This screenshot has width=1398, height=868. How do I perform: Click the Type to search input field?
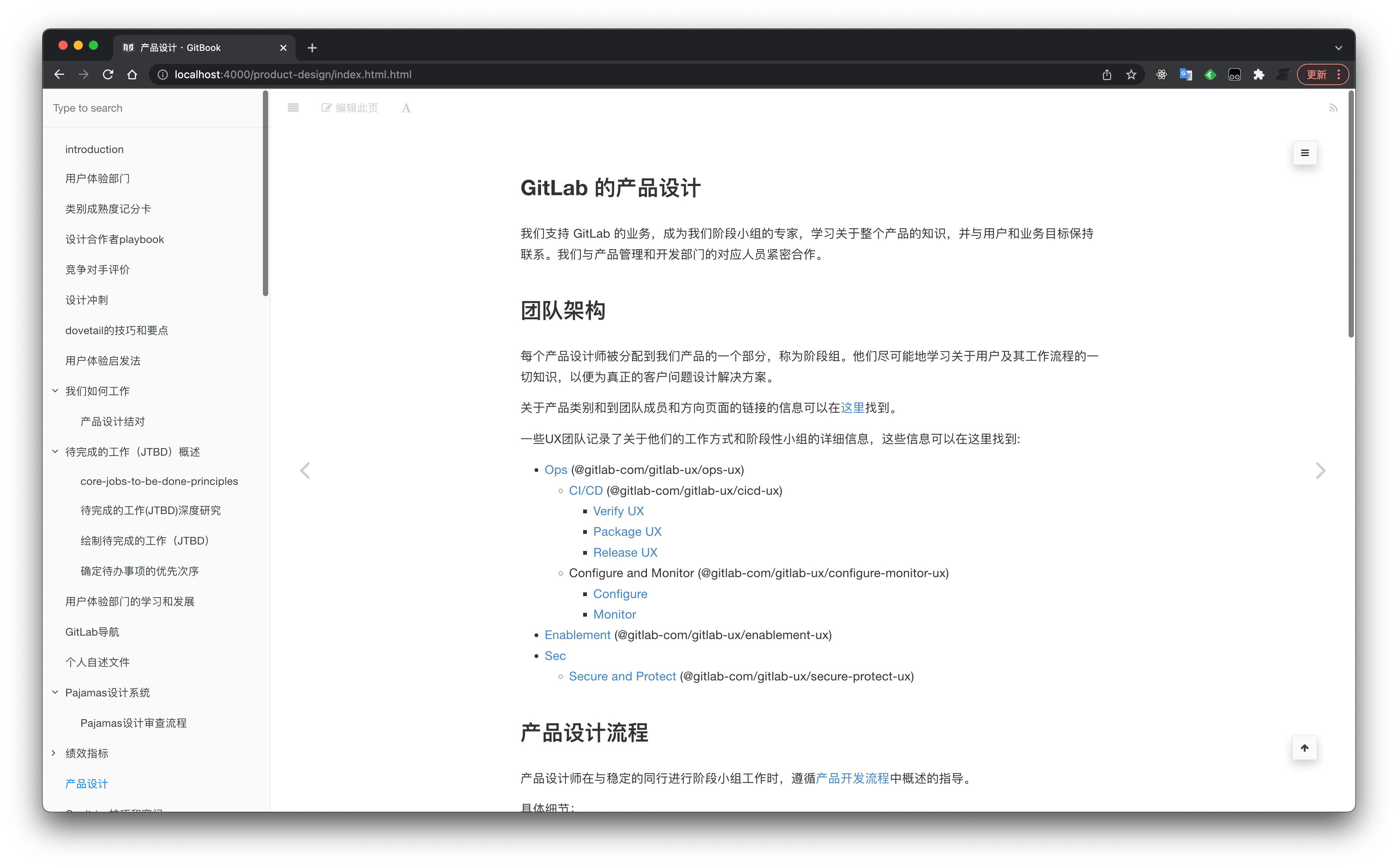(115, 108)
